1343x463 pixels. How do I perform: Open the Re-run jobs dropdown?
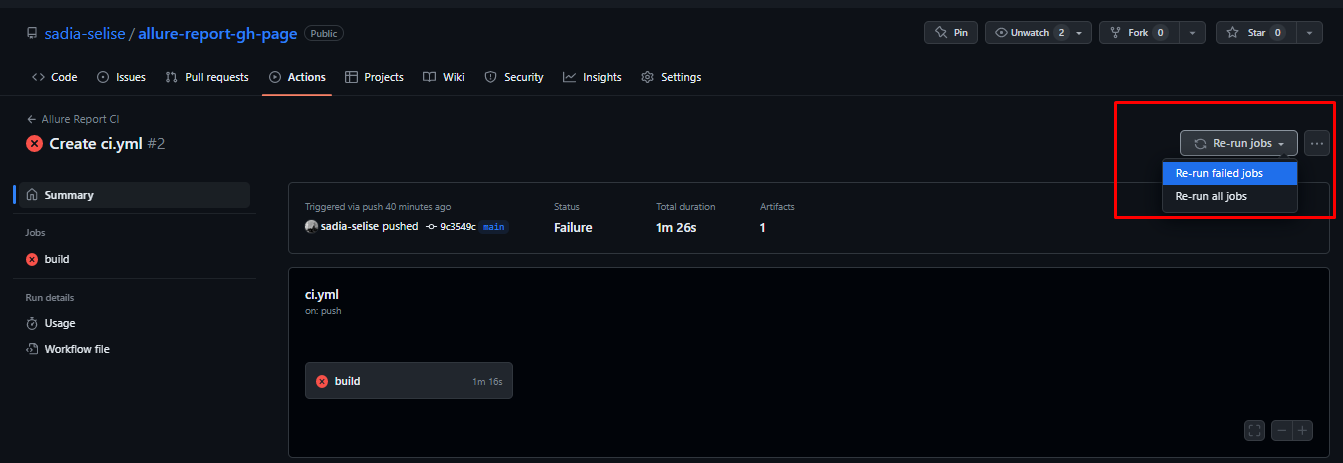pos(1238,144)
